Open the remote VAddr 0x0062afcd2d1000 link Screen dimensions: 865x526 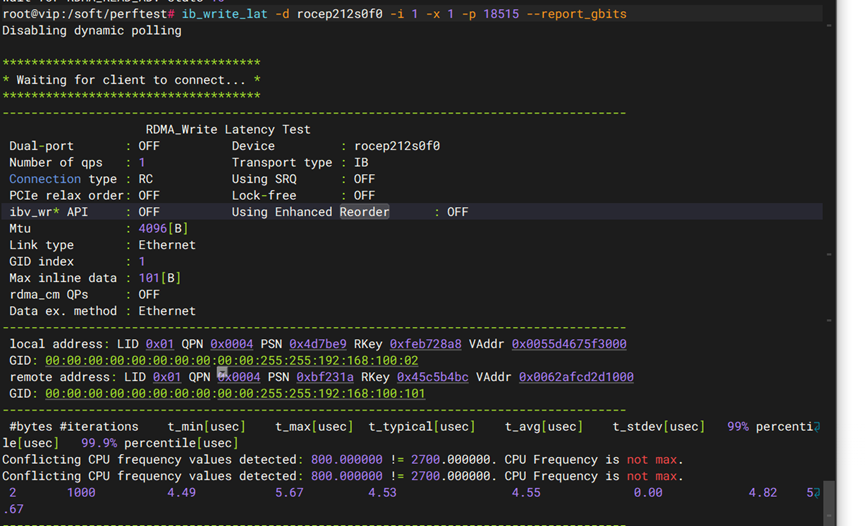point(576,377)
